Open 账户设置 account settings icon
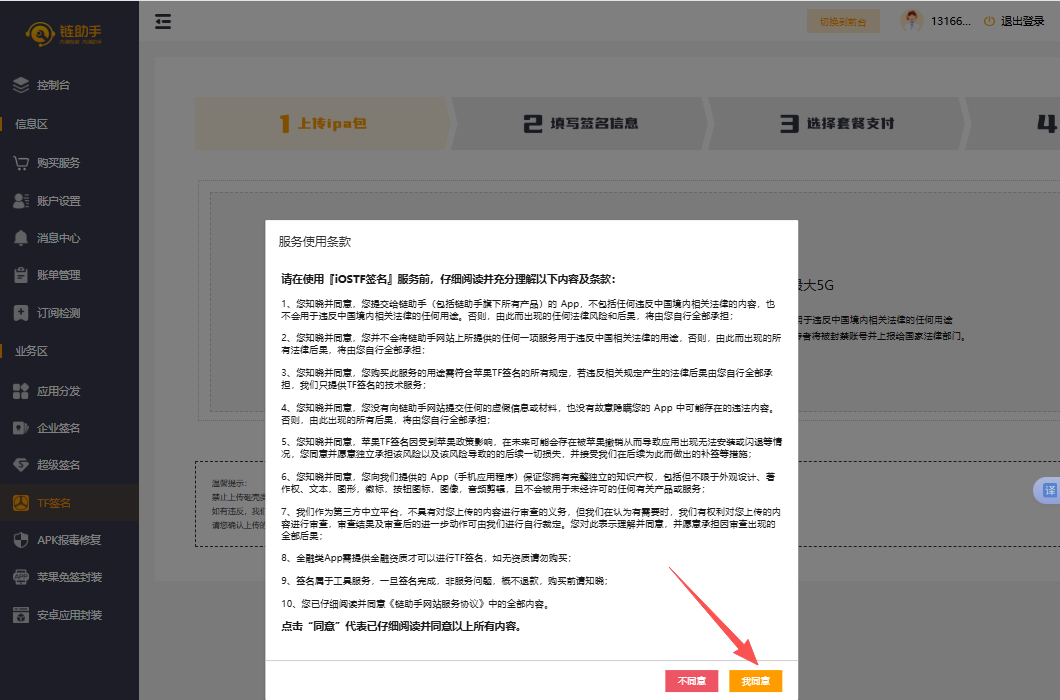The height and width of the screenshot is (700, 1060). 21,201
